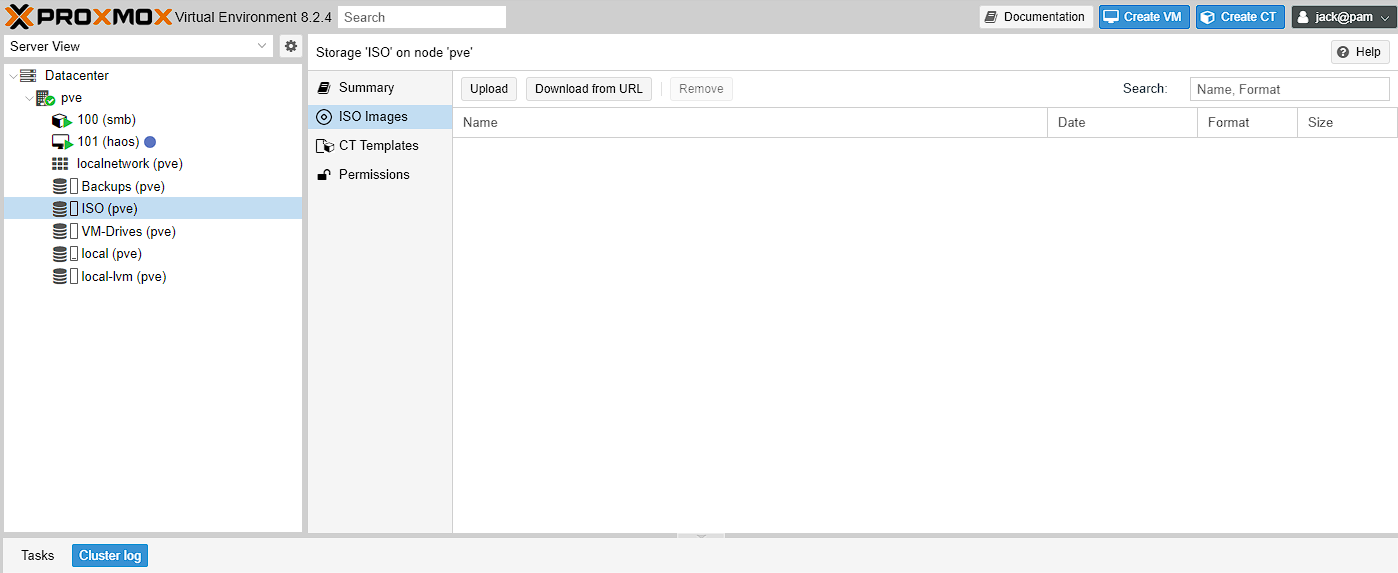Select the pve node label
This screenshot has height=573, width=1398.
[x=71, y=98]
